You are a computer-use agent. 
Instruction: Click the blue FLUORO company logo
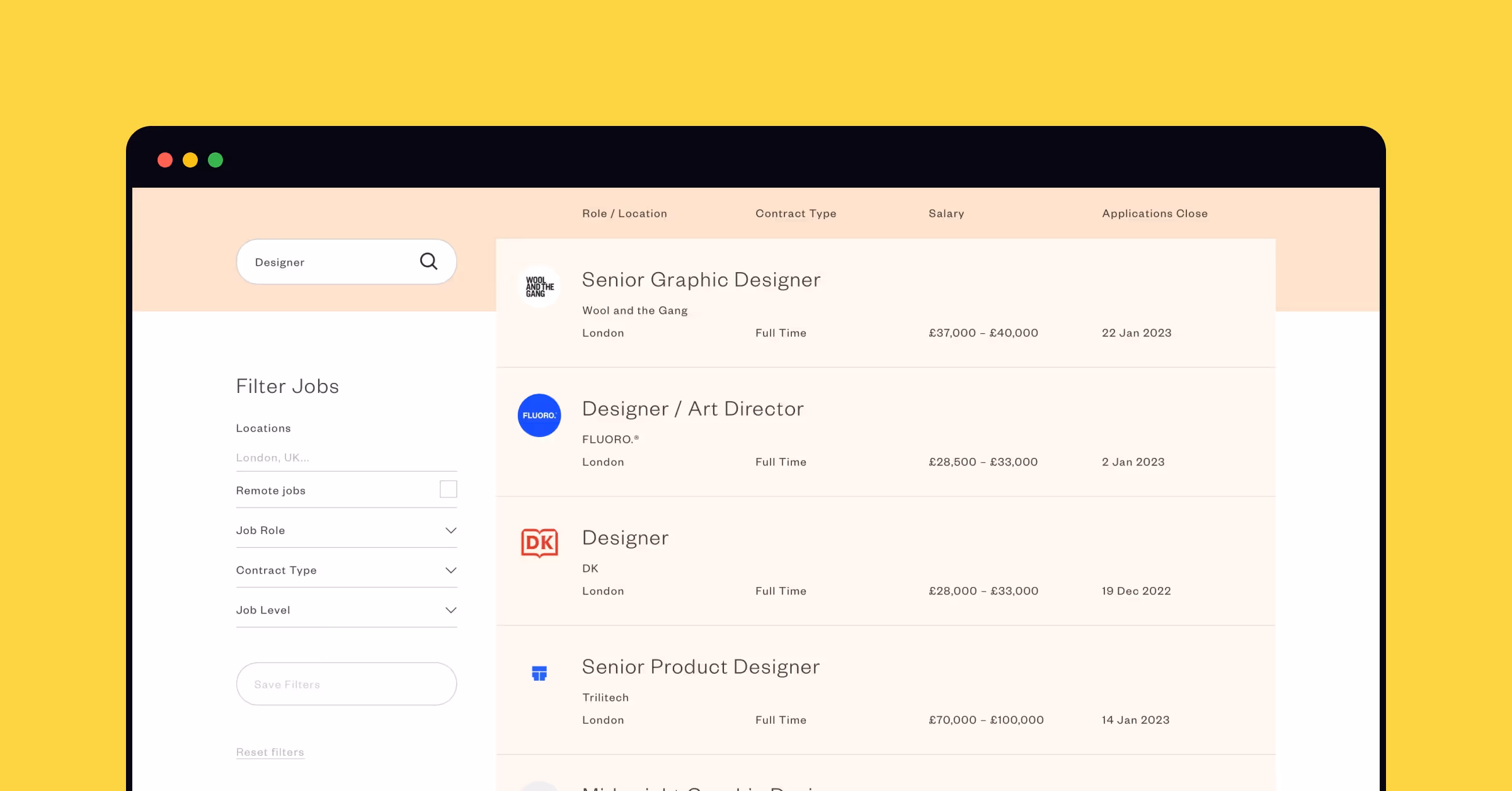(x=539, y=416)
